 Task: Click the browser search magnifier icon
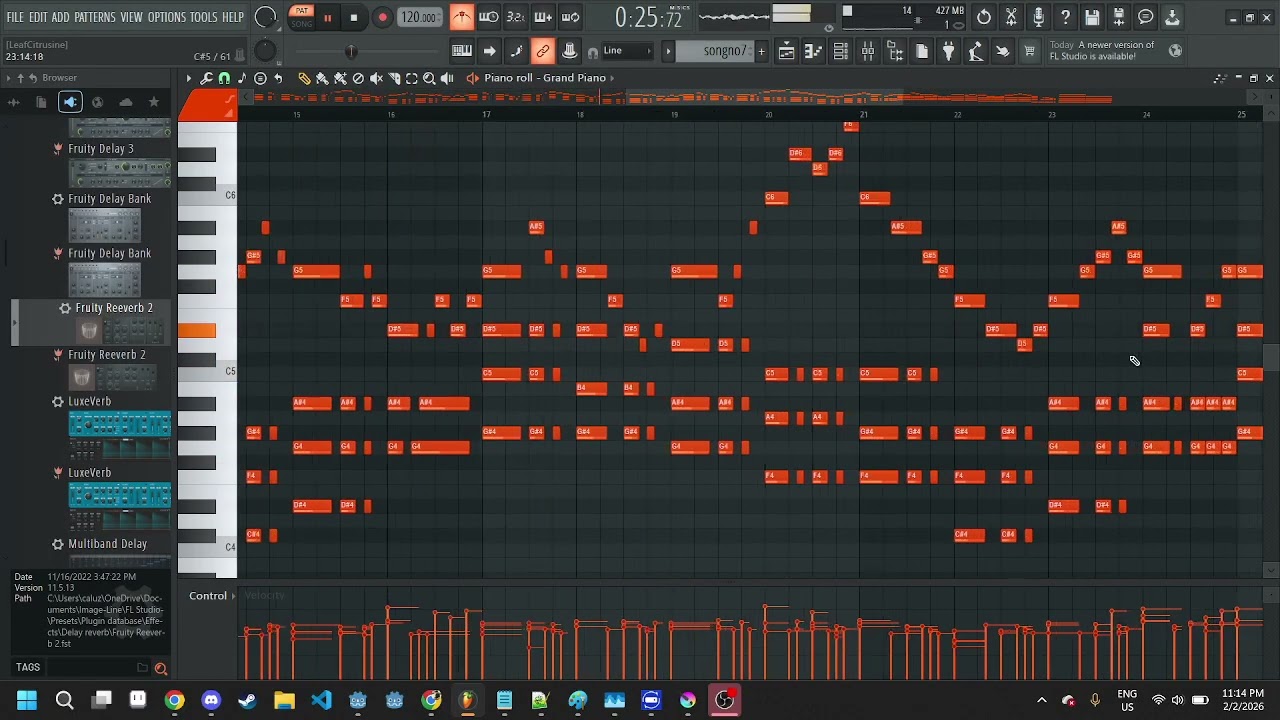click(x=160, y=668)
